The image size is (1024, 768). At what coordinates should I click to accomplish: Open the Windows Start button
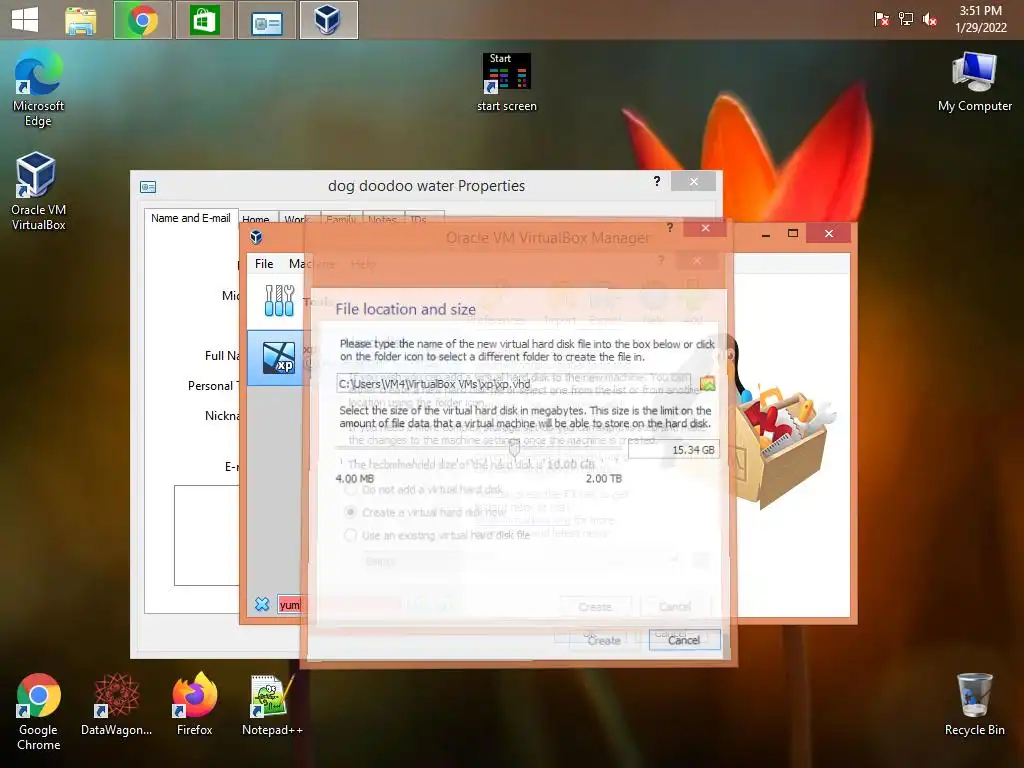click(25, 20)
